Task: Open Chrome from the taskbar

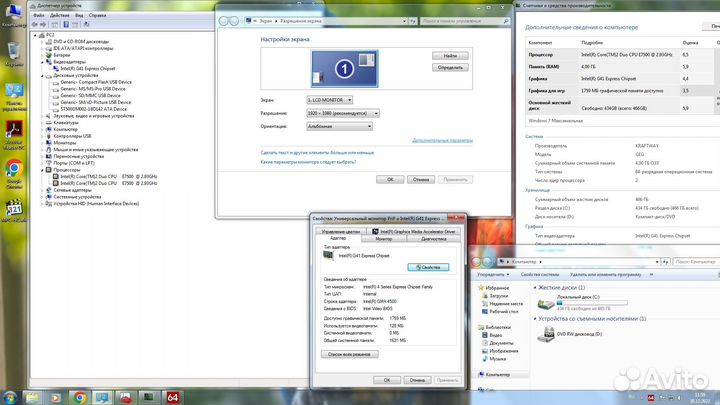Action: [x=79, y=397]
